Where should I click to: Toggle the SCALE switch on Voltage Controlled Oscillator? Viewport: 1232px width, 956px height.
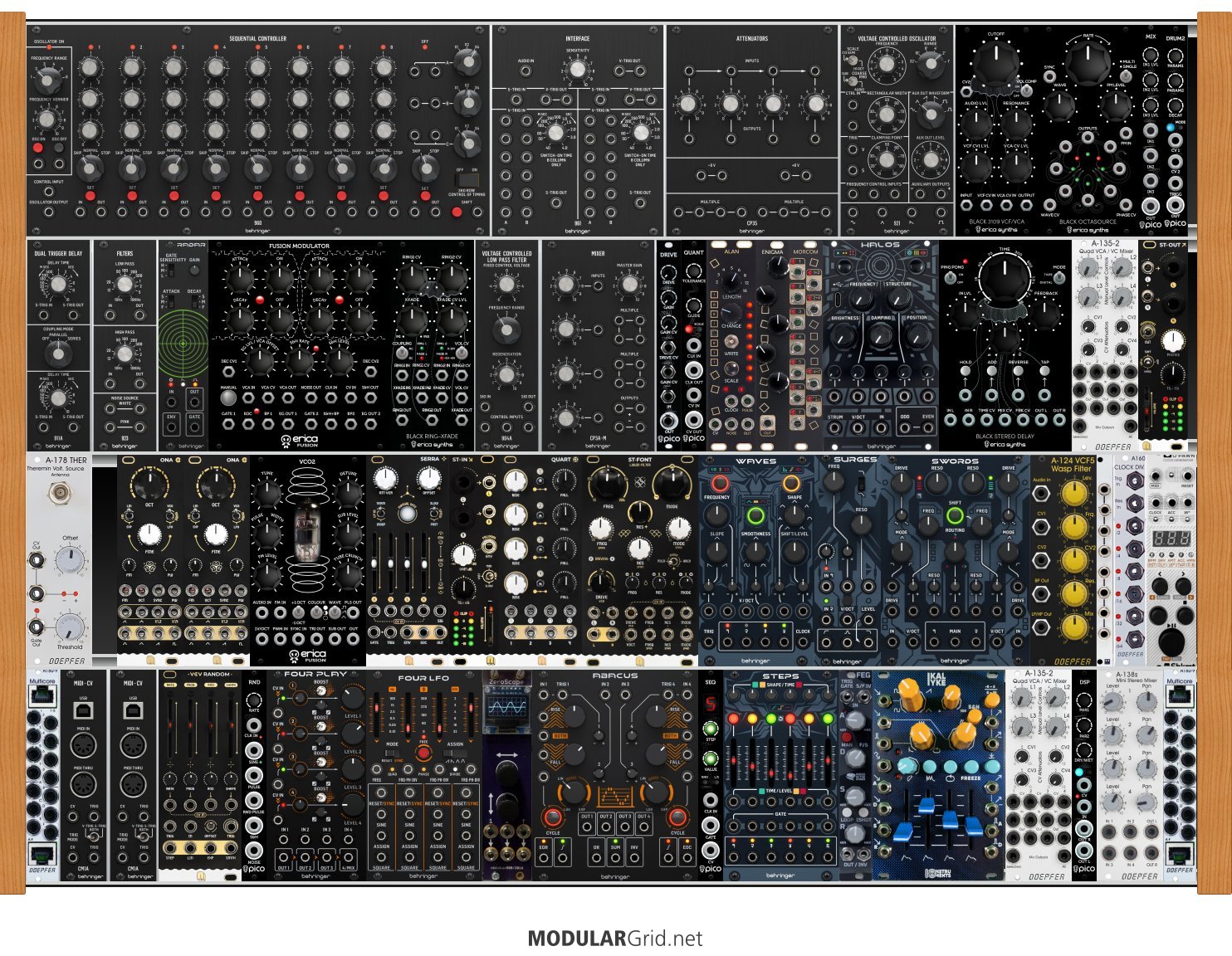point(851,61)
